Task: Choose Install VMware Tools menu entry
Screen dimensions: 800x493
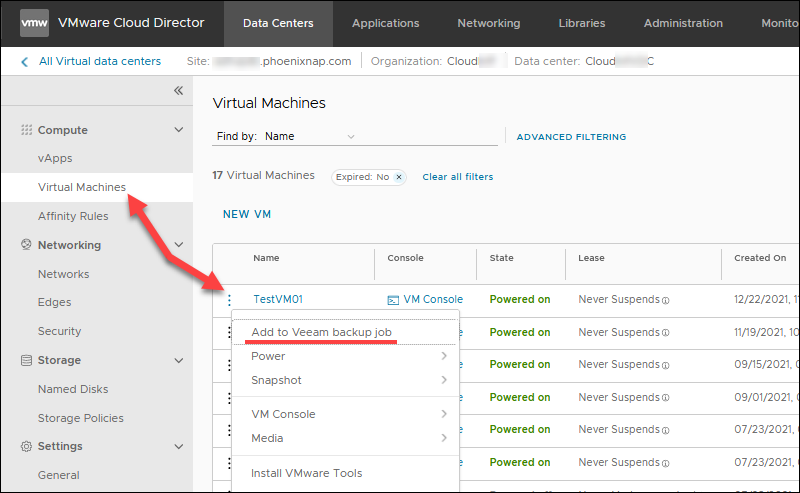Action: click(x=307, y=473)
